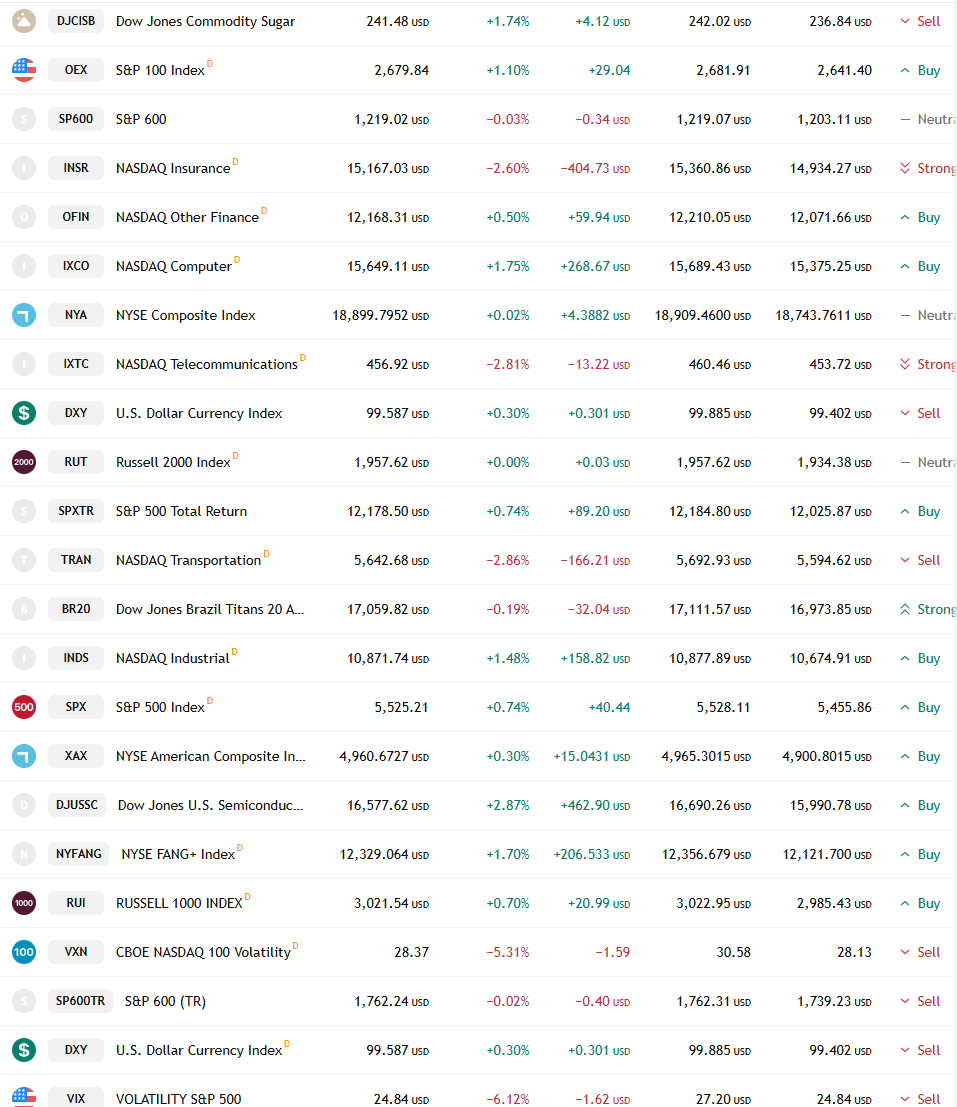Click price 15,167.03 USD for NASDAQ Insurance
This screenshot has width=957, height=1107.
tap(388, 169)
